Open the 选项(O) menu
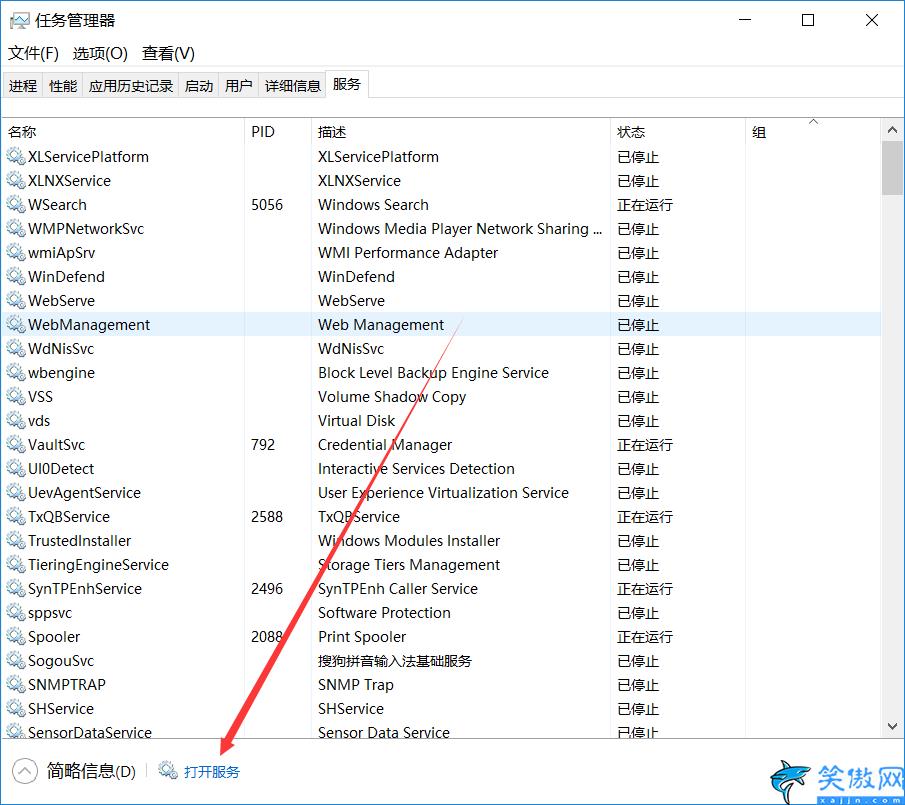This screenshot has width=905, height=805. (x=100, y=54)
